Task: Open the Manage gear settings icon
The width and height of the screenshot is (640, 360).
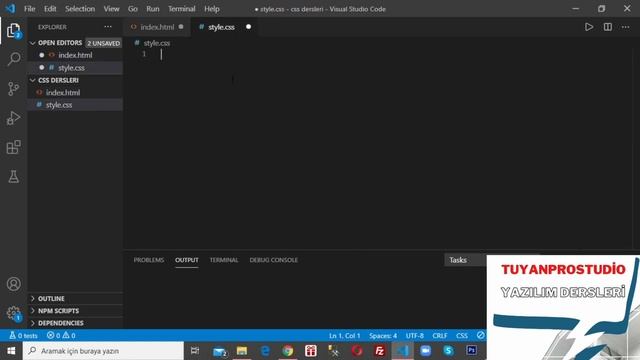Action: point(13,313)
